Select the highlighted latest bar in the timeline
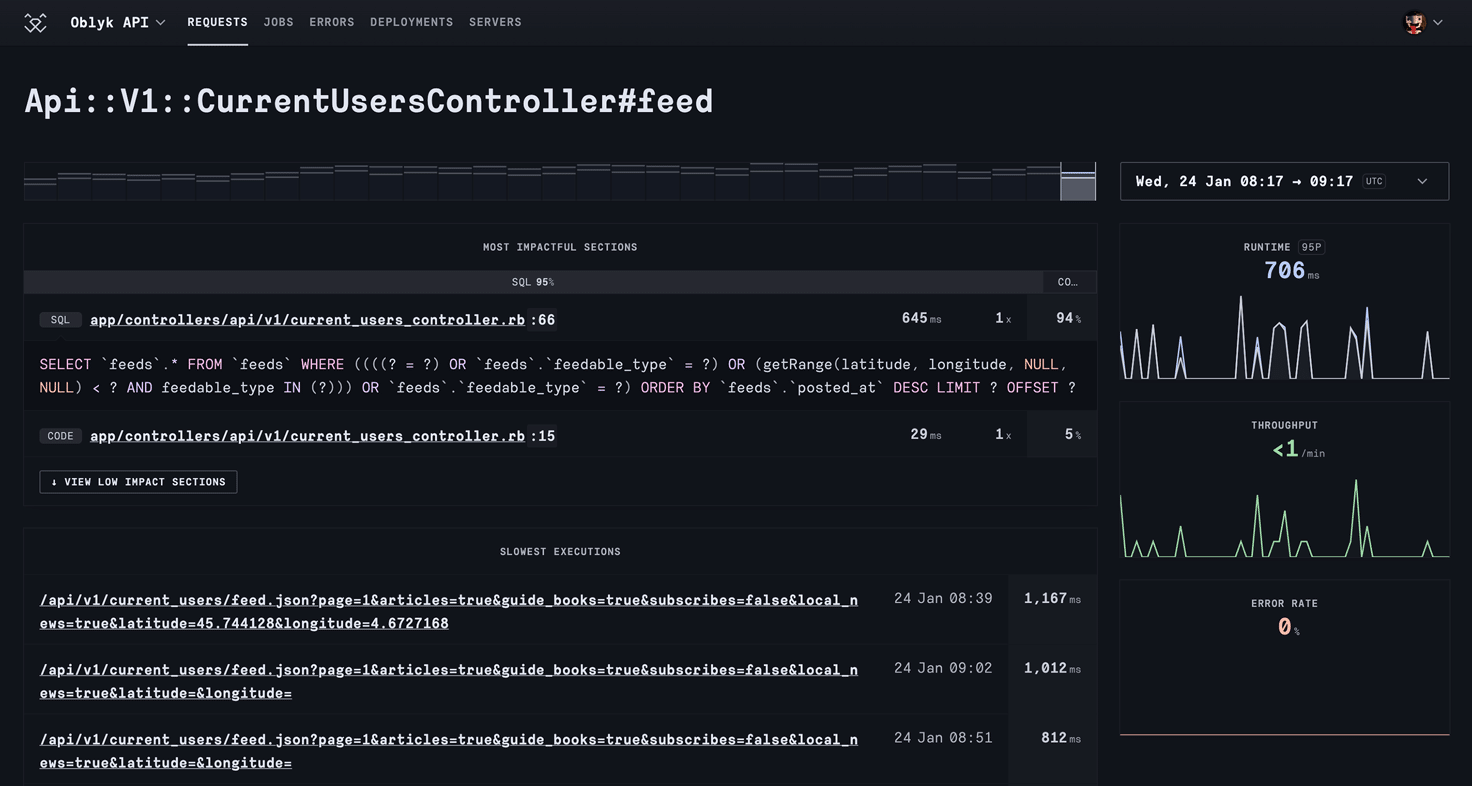The width and height of the screenshot is (1472, 786). [1078, 182]
